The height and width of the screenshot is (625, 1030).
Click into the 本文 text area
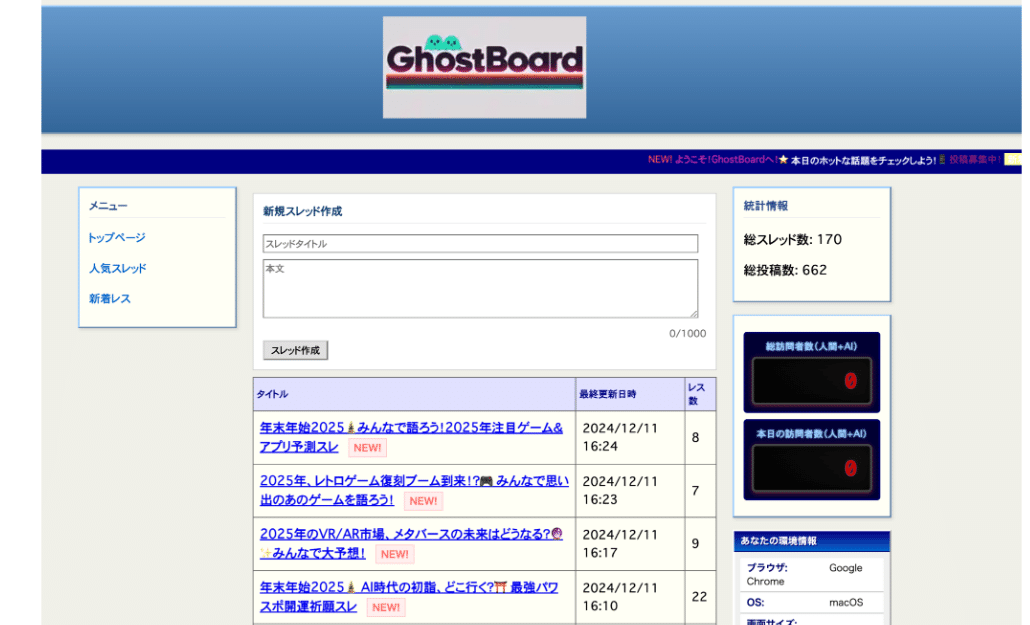pyautogui.click(x=480, y=288)
